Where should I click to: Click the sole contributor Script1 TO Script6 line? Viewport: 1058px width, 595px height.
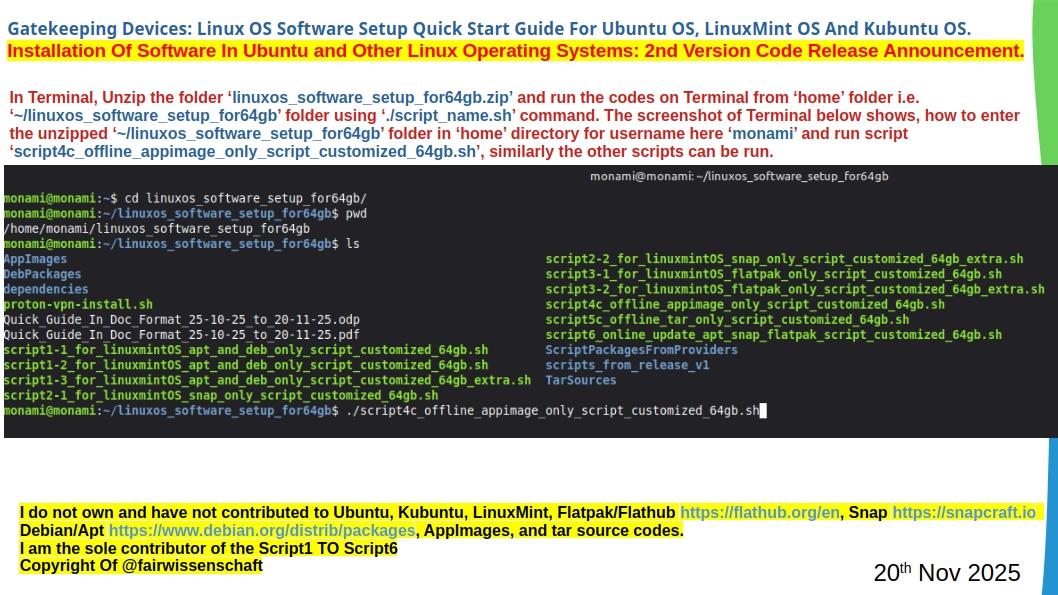click(x=208, y=548)
